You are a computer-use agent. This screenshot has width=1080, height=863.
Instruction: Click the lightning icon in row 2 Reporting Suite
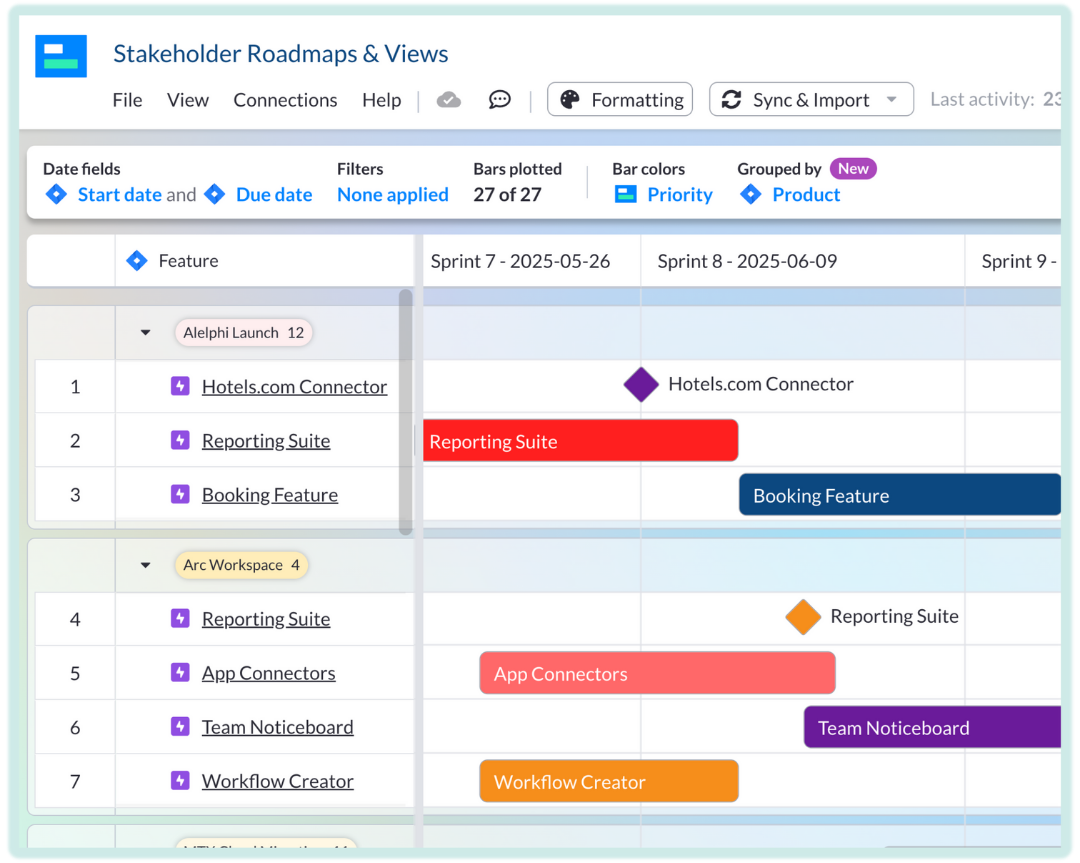point(180,439)
